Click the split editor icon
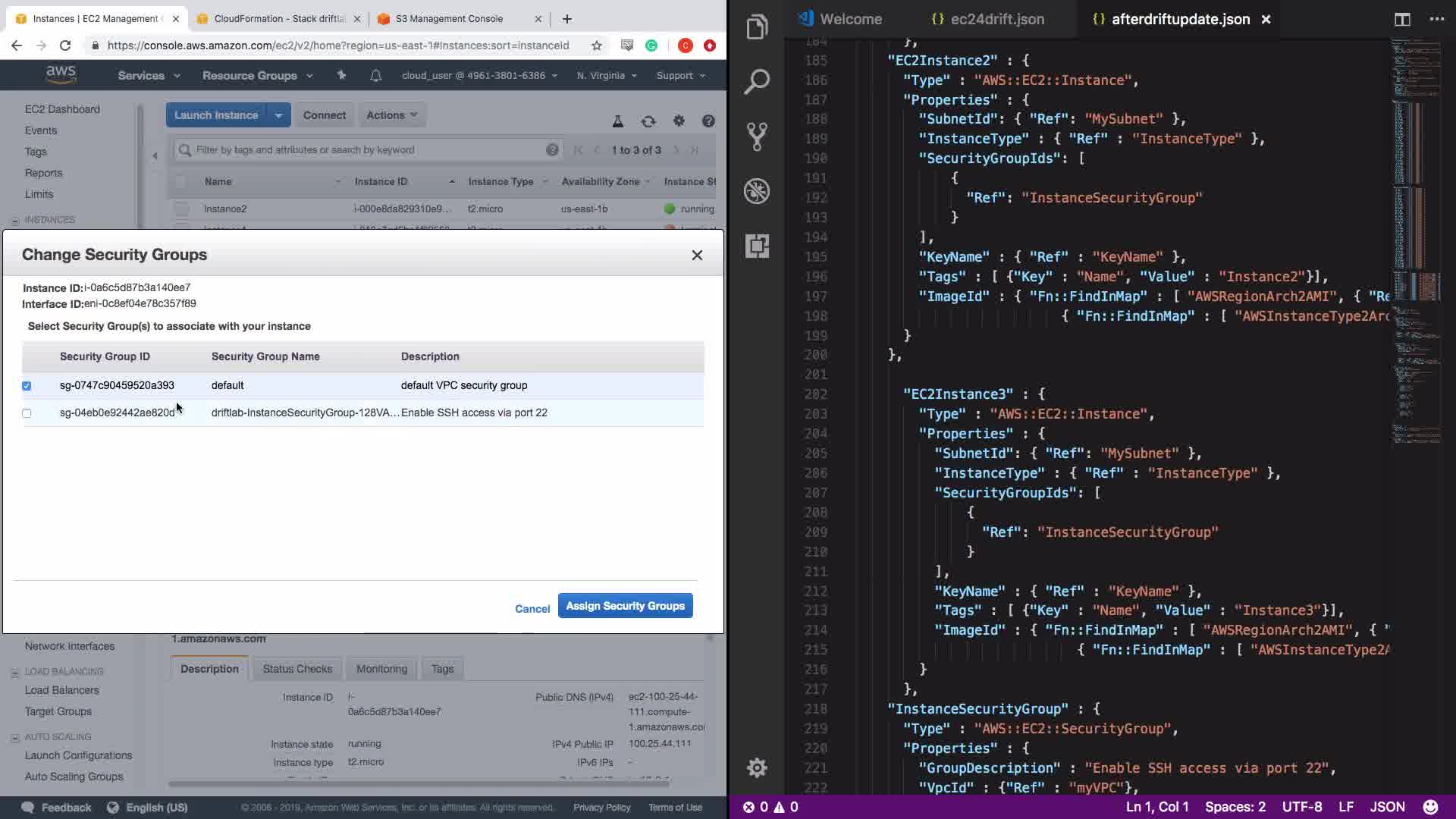The width and height of the screenshot is (1456, 819). point(1402,19)
